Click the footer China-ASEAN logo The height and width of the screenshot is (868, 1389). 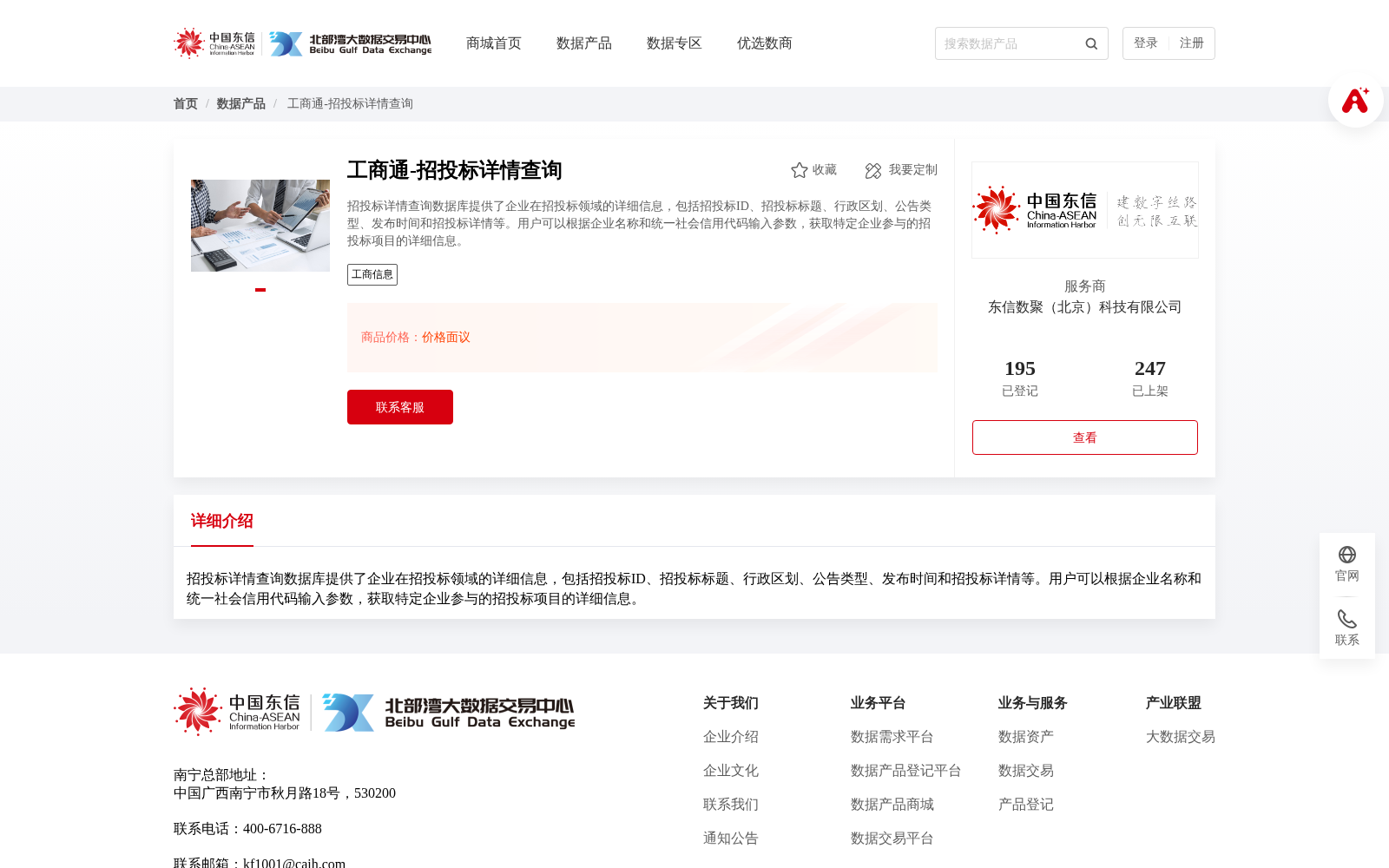click(237, 712)
